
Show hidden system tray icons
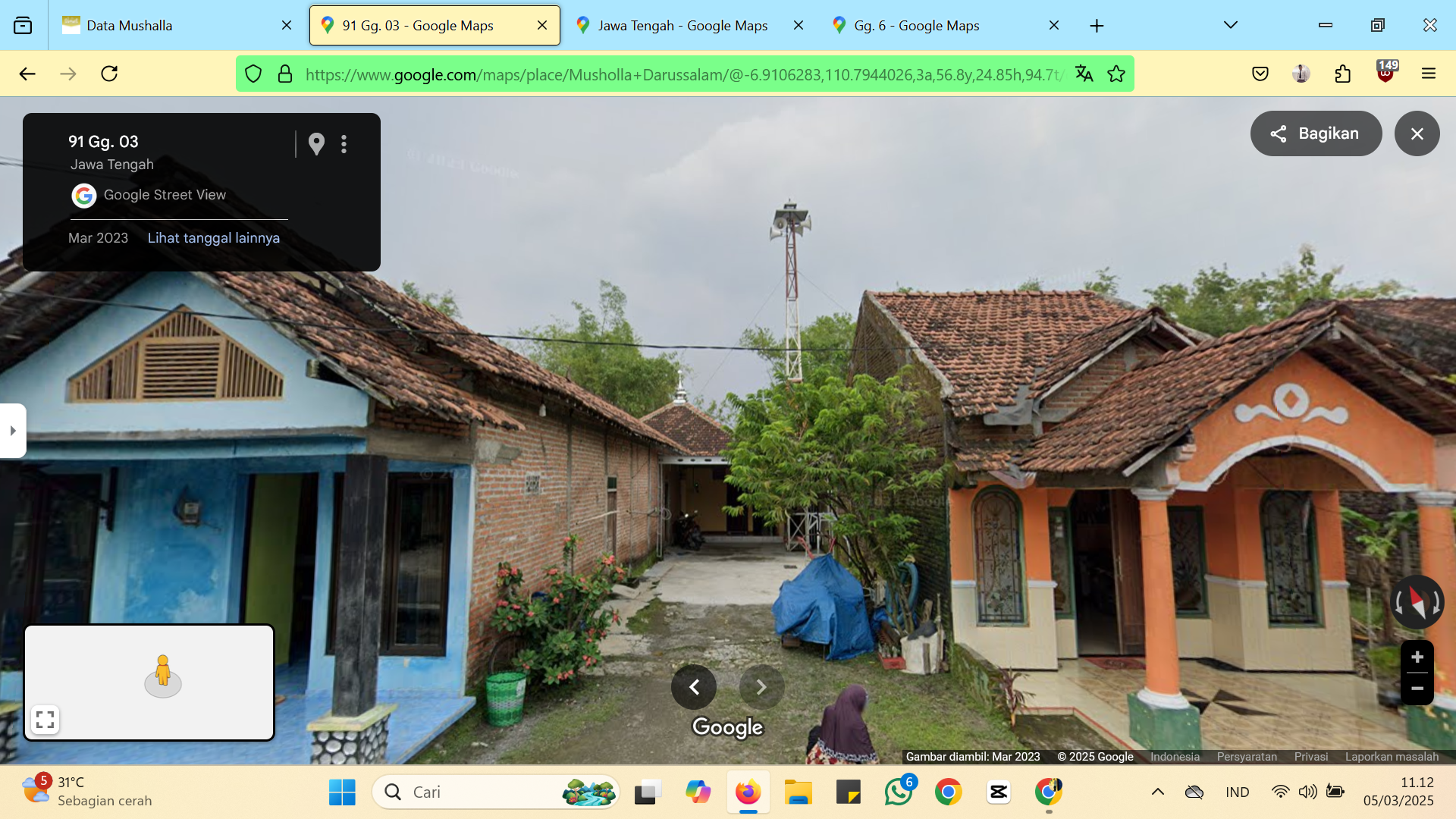click(1158, 792)
